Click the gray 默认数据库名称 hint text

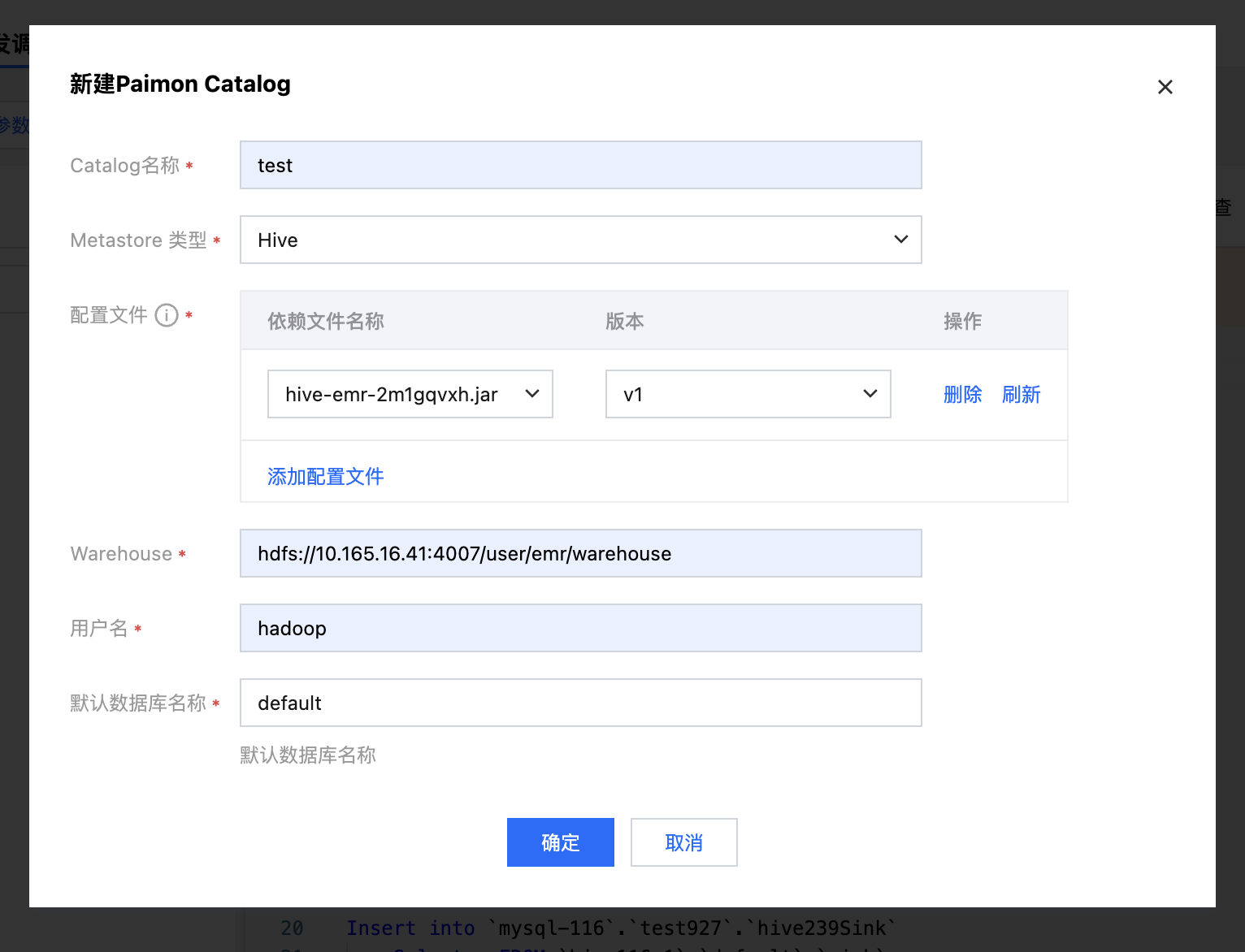pyautogui.click(x=307, y=755)
